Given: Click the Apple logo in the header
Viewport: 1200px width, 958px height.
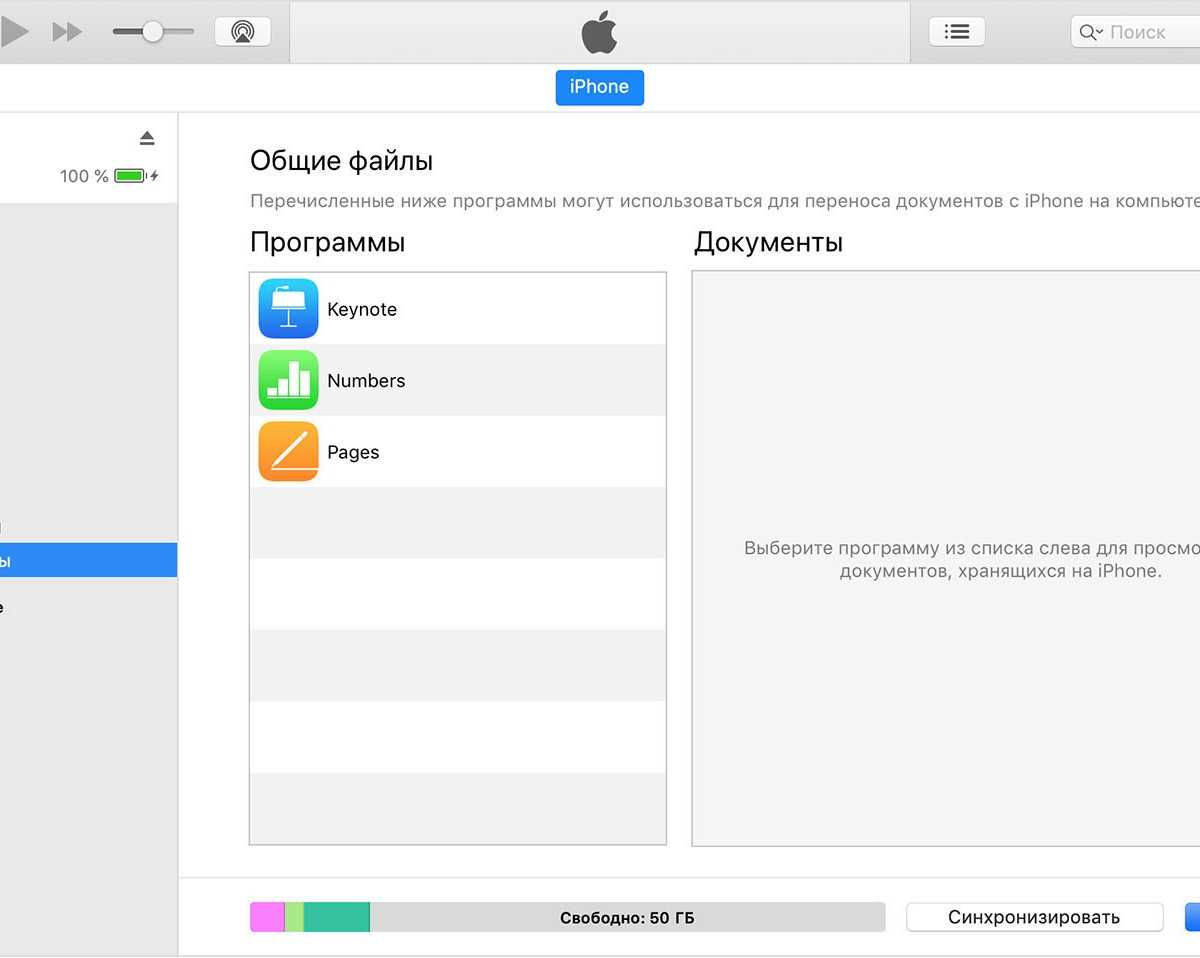Looking at the screenshot, I should click(599, 33).
